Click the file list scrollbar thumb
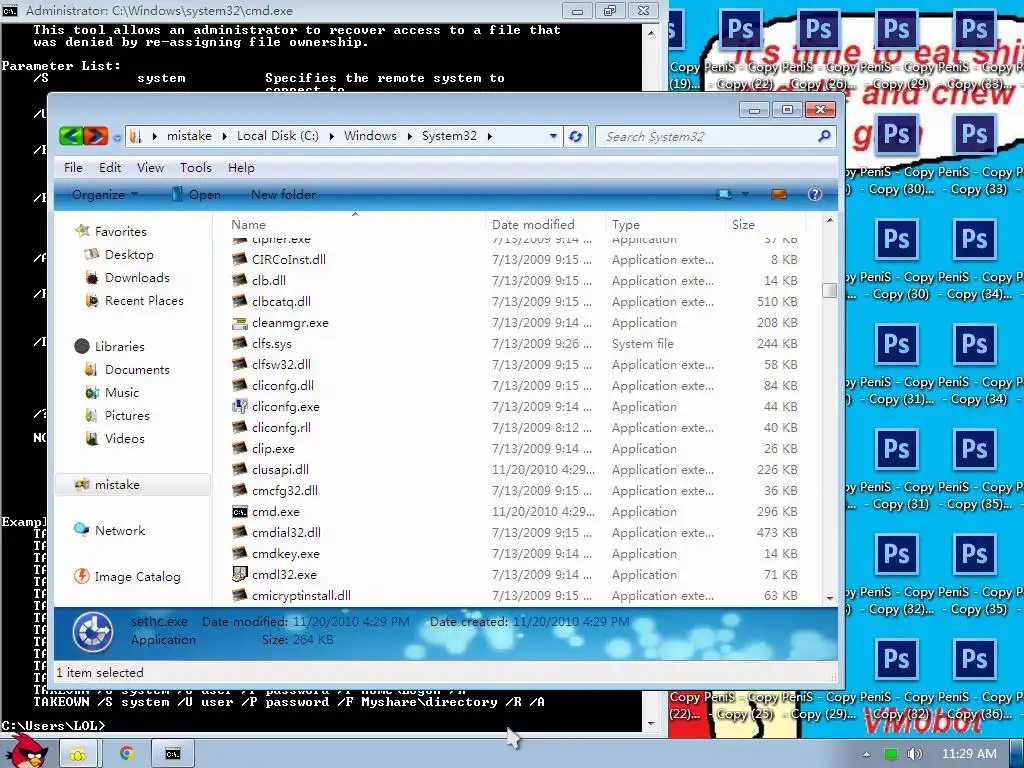 coord(829,290)
